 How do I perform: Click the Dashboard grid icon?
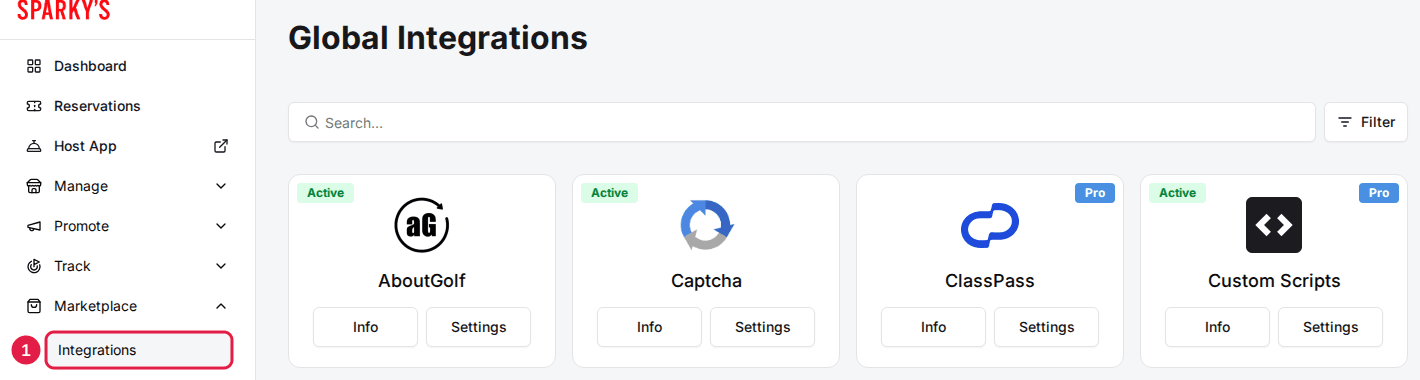(x=34, y=66)
